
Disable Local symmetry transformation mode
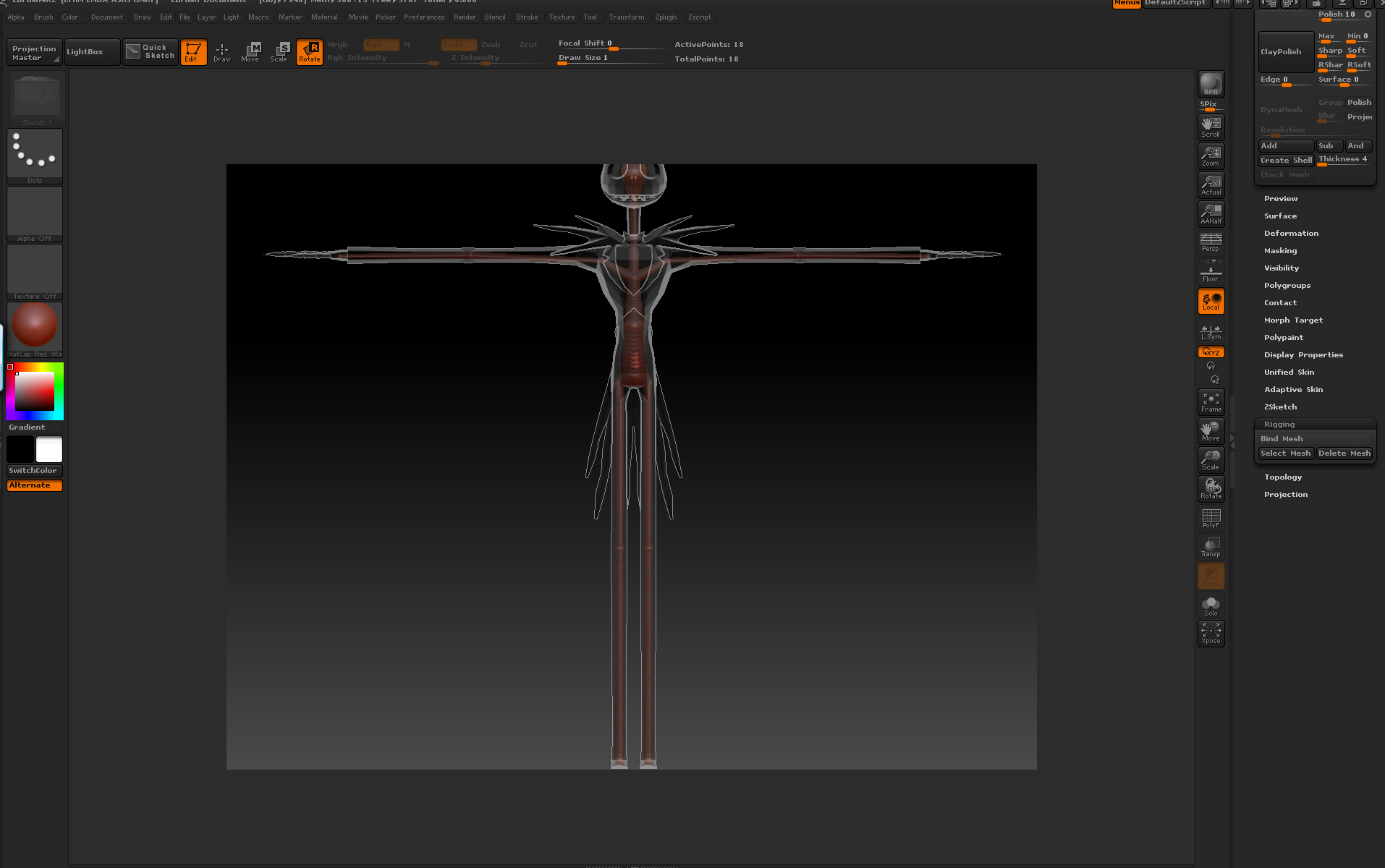[x=1211, y=301]
